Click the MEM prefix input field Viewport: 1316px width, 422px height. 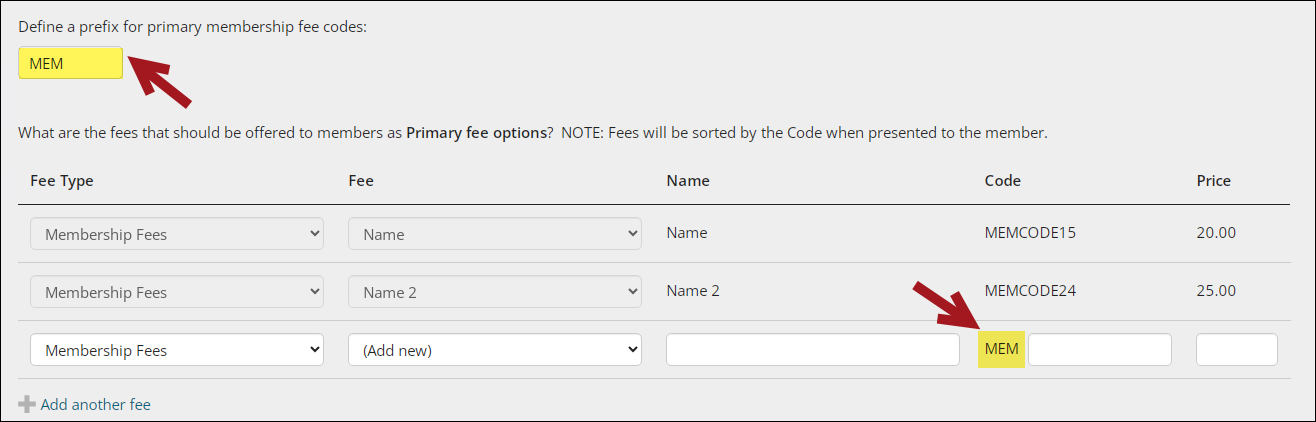pyautogui.click(x=70, y=63)
